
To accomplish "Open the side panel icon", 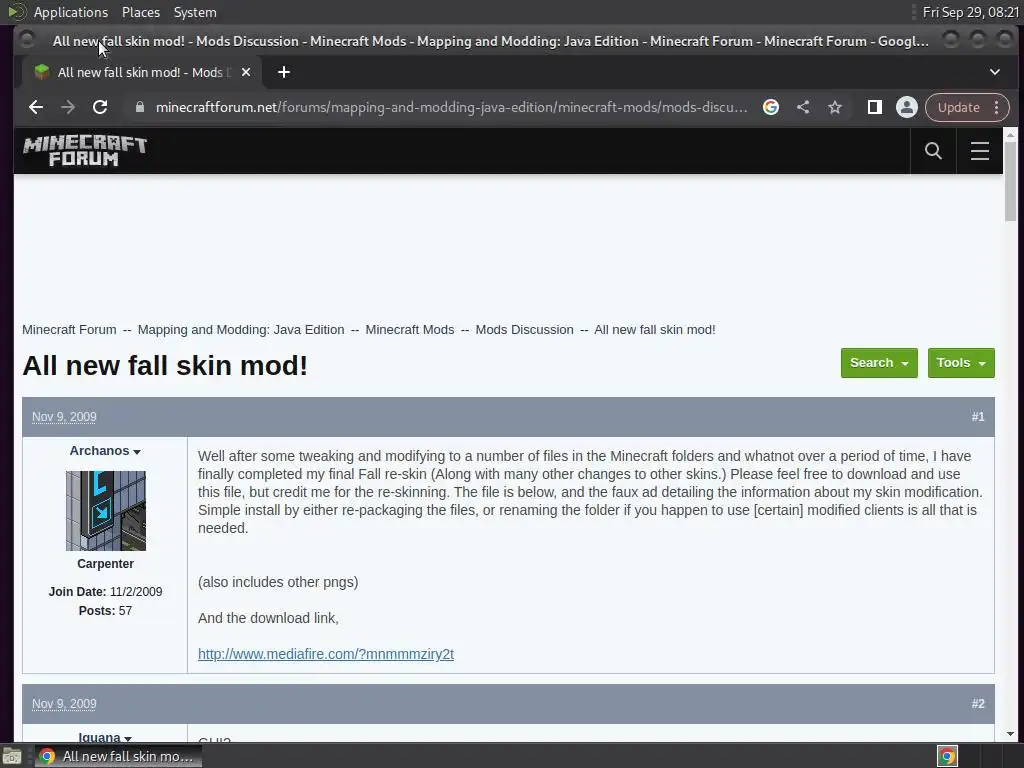I will click(874, 107).
